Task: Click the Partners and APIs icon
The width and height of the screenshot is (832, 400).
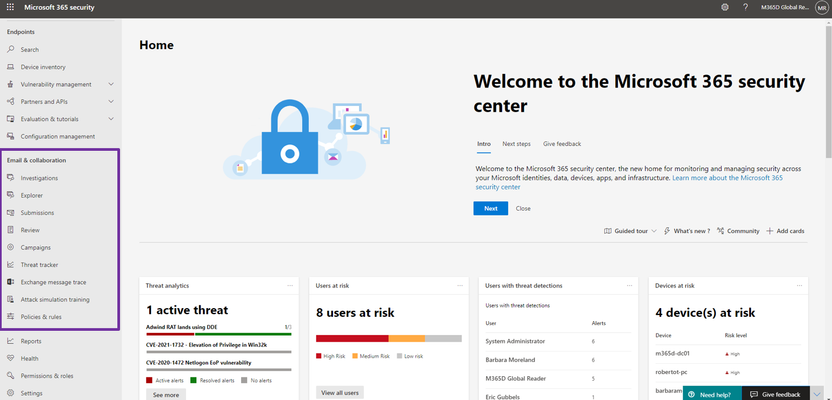Action: (x=11, y=101)
